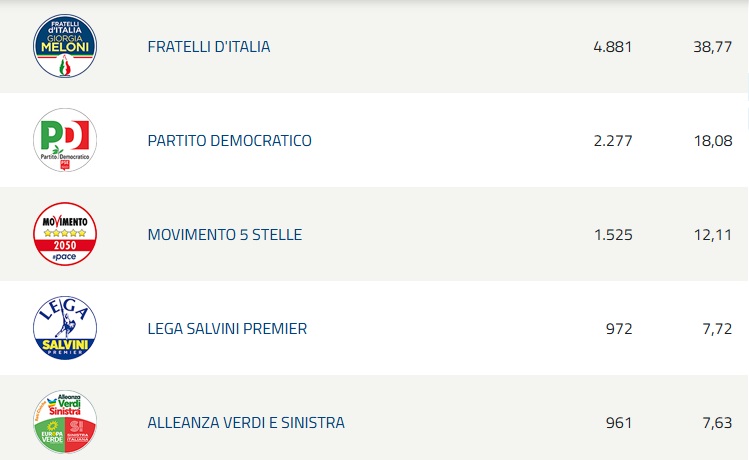Click the Lega Salvini Premier logo
The image size is (749, 460).
(x=65, y=328)
